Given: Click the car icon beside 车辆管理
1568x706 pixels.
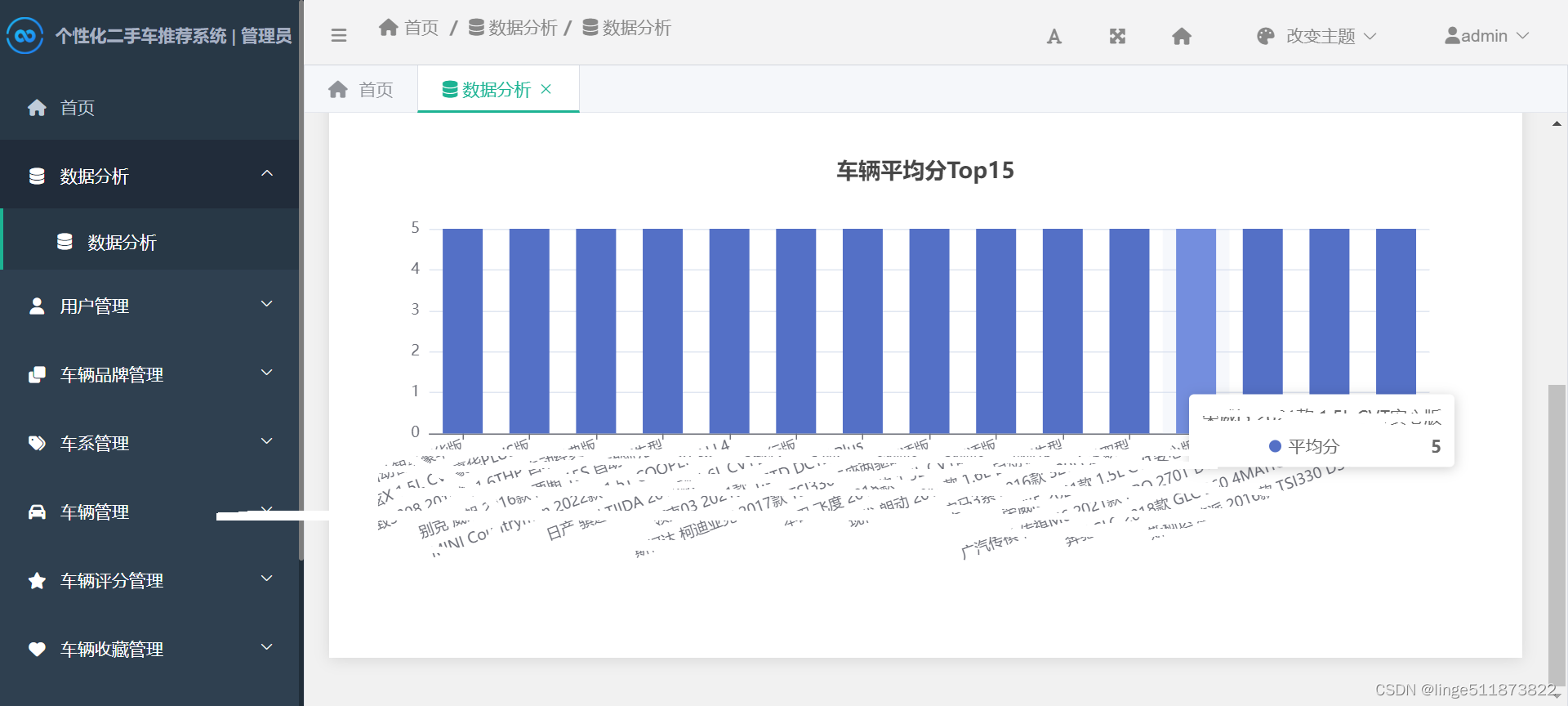Looking at the screenshot, I should 37,512.
